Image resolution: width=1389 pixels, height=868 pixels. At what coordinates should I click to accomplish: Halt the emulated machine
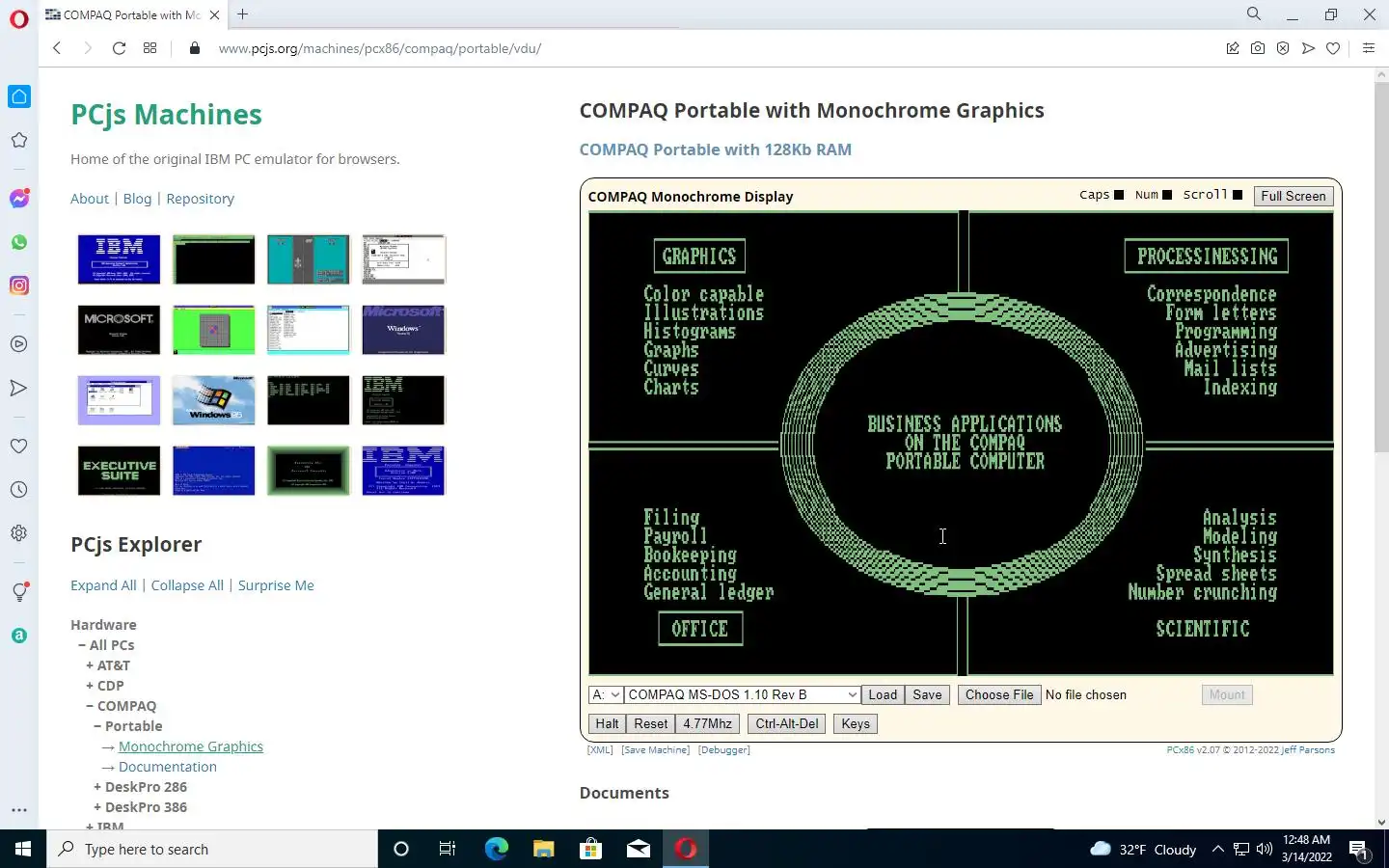click(607, 723)
